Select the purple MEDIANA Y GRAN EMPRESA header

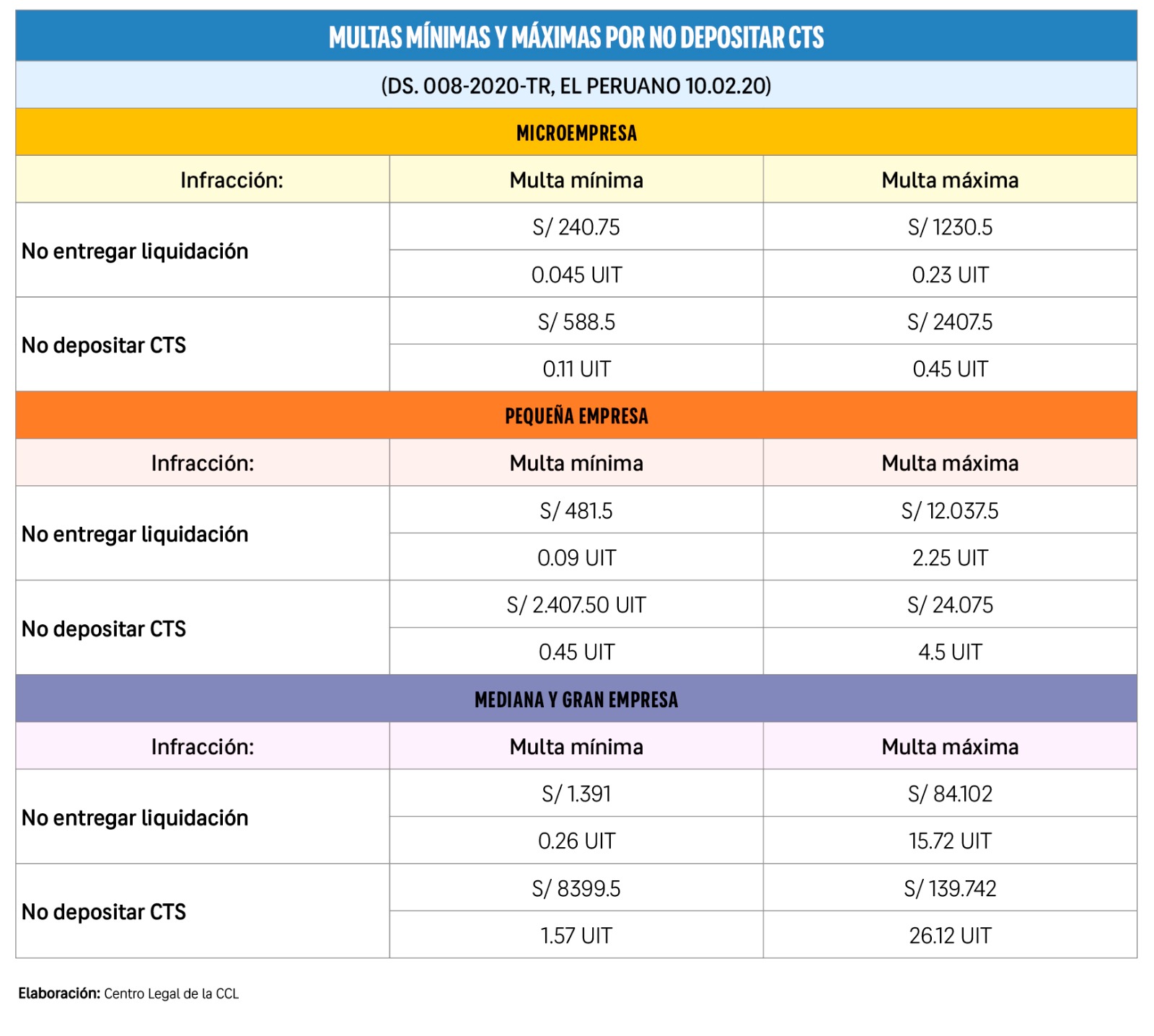pyautogui.click(x=576, y=699)
